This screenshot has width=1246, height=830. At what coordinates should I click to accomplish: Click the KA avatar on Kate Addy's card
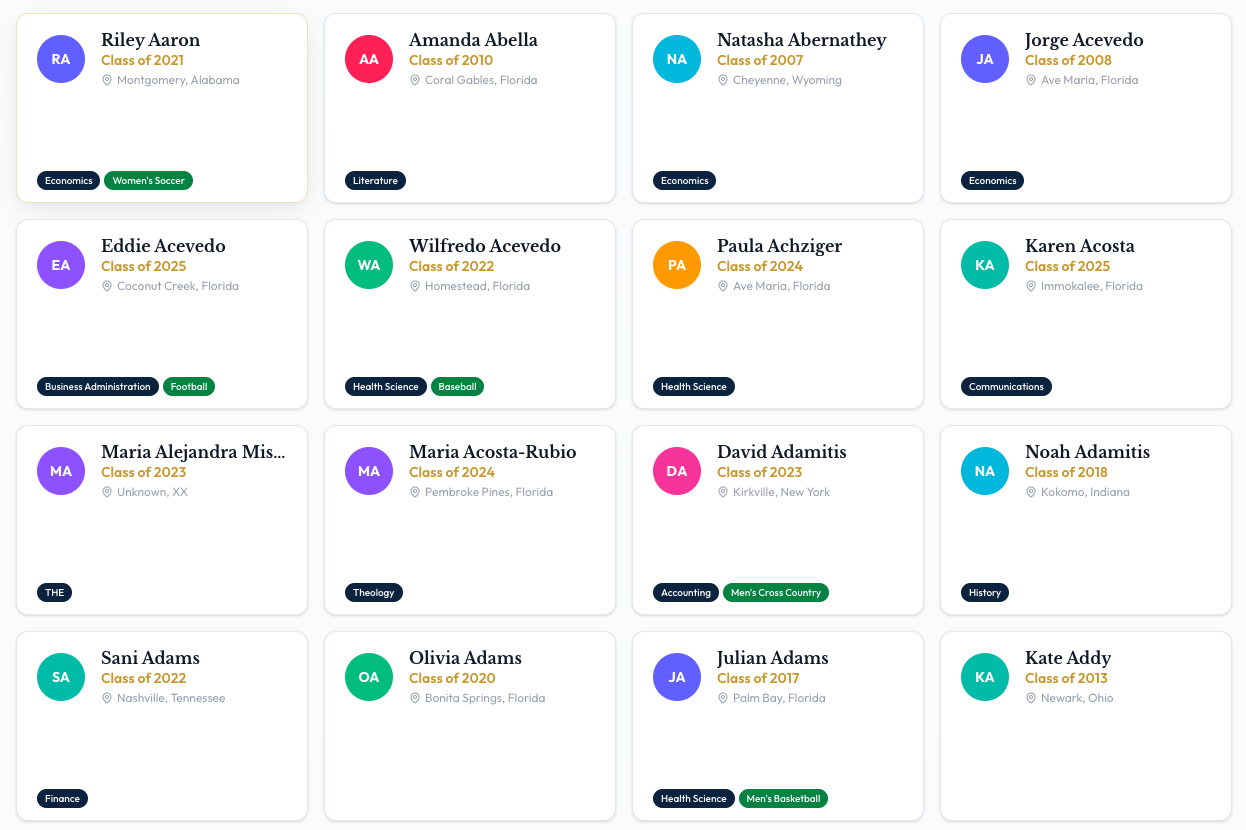(x=985, y=677)
